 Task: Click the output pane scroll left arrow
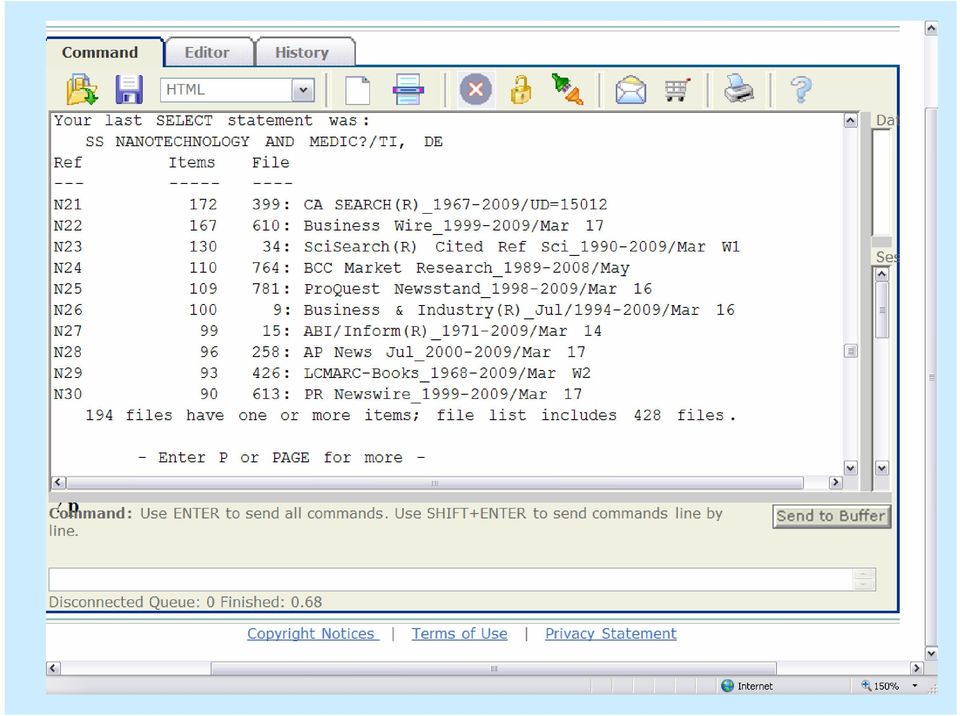pos(58,483)
